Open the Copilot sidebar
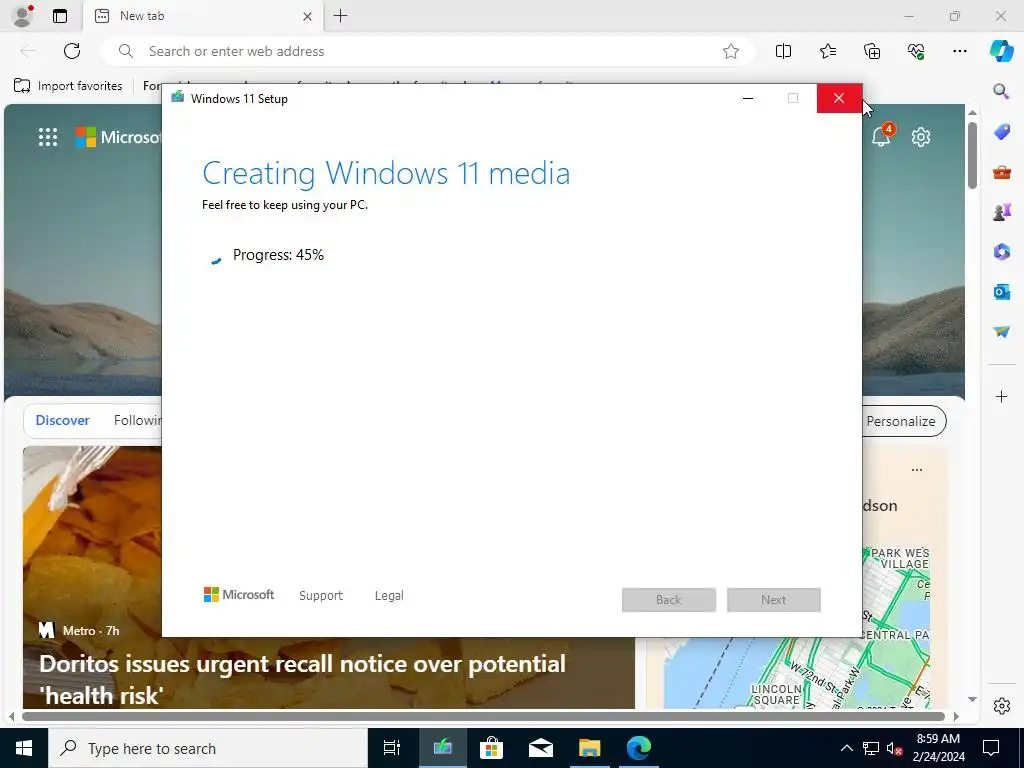1024x768 pixels. coord(1001,51)
